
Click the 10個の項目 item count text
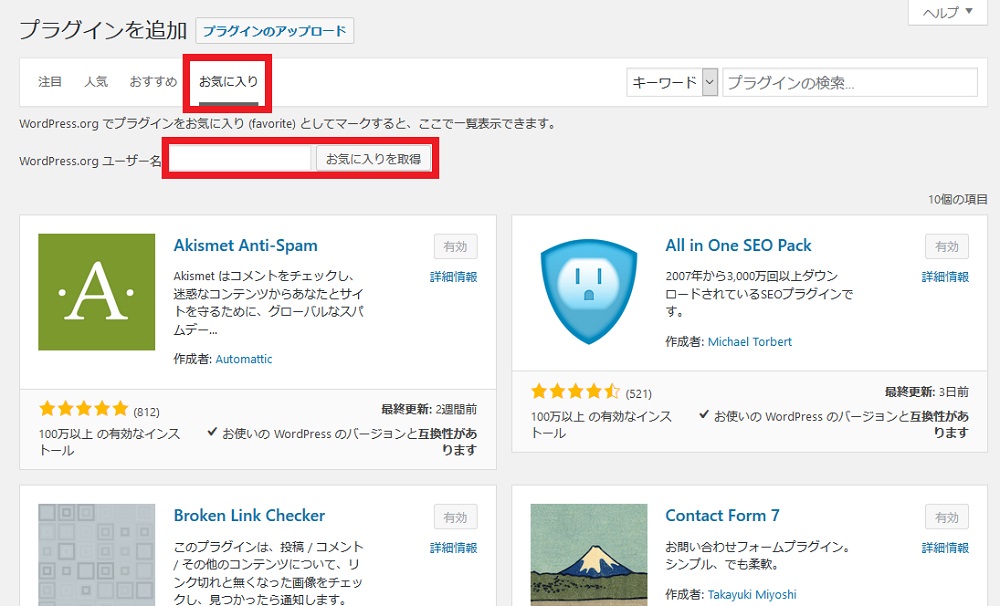[957, 200]
